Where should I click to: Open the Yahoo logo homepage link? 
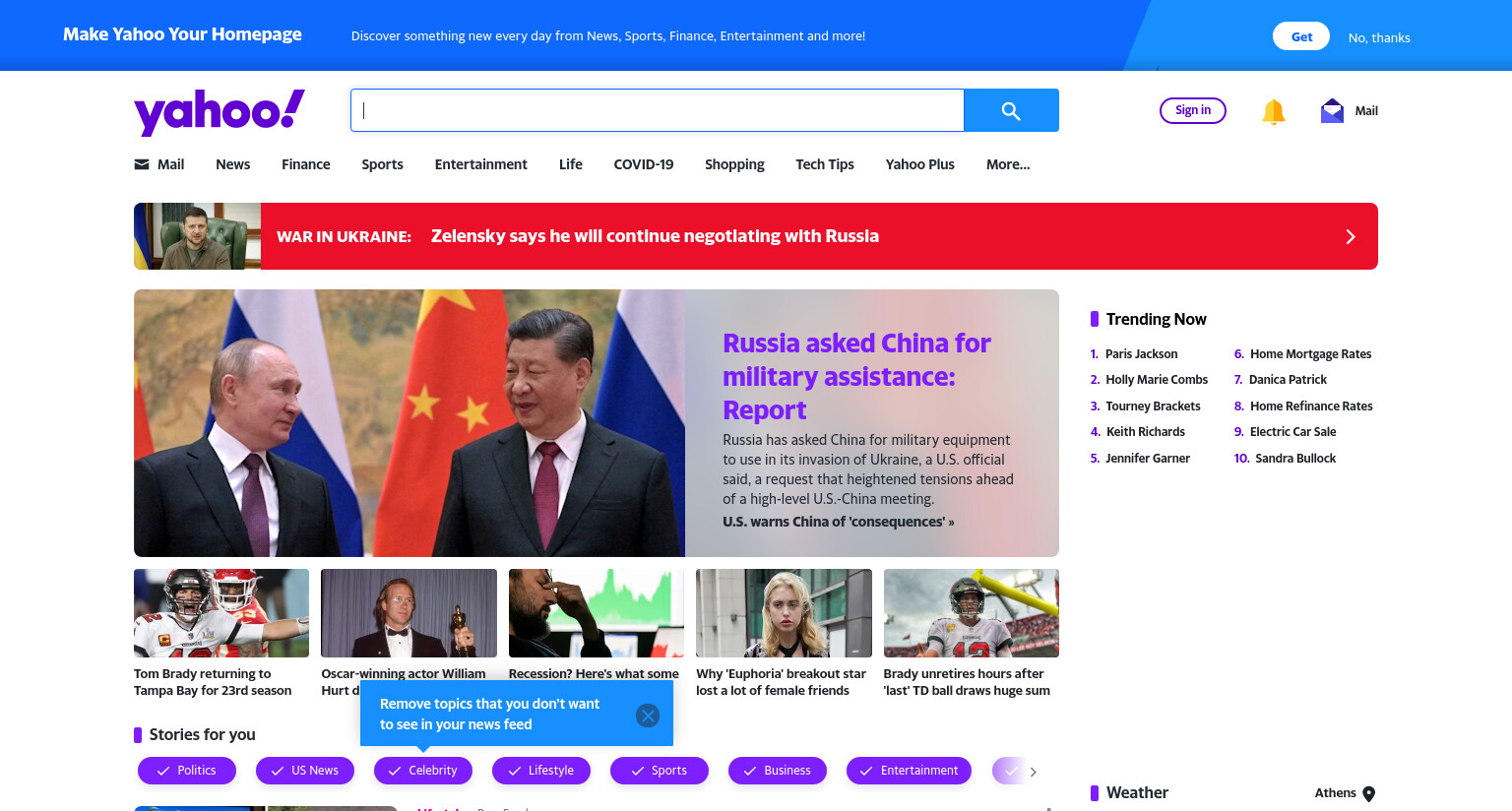(x=220, y=111)
